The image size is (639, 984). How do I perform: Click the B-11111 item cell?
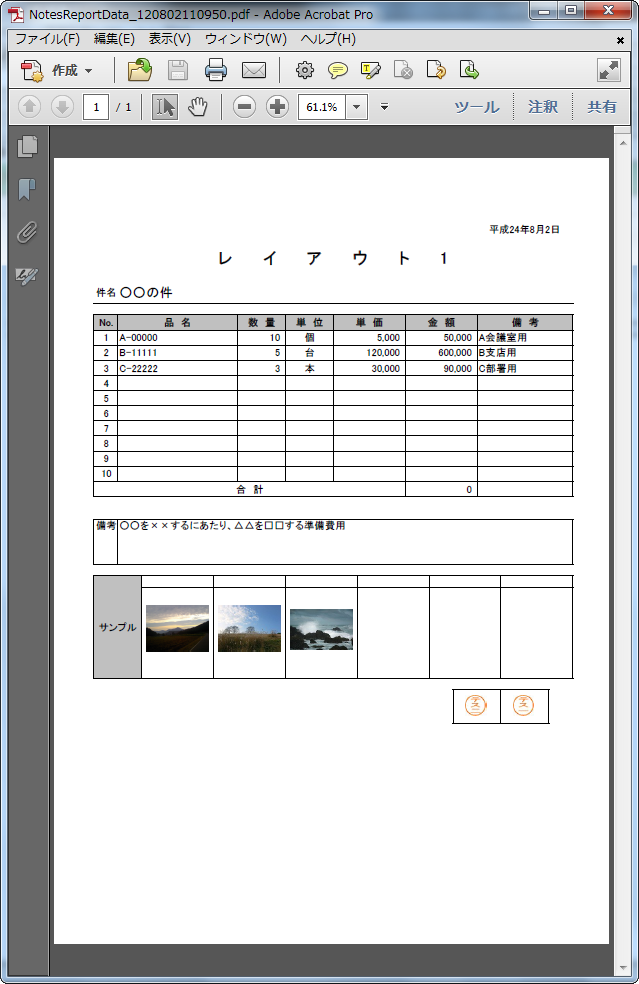[178, 353]
